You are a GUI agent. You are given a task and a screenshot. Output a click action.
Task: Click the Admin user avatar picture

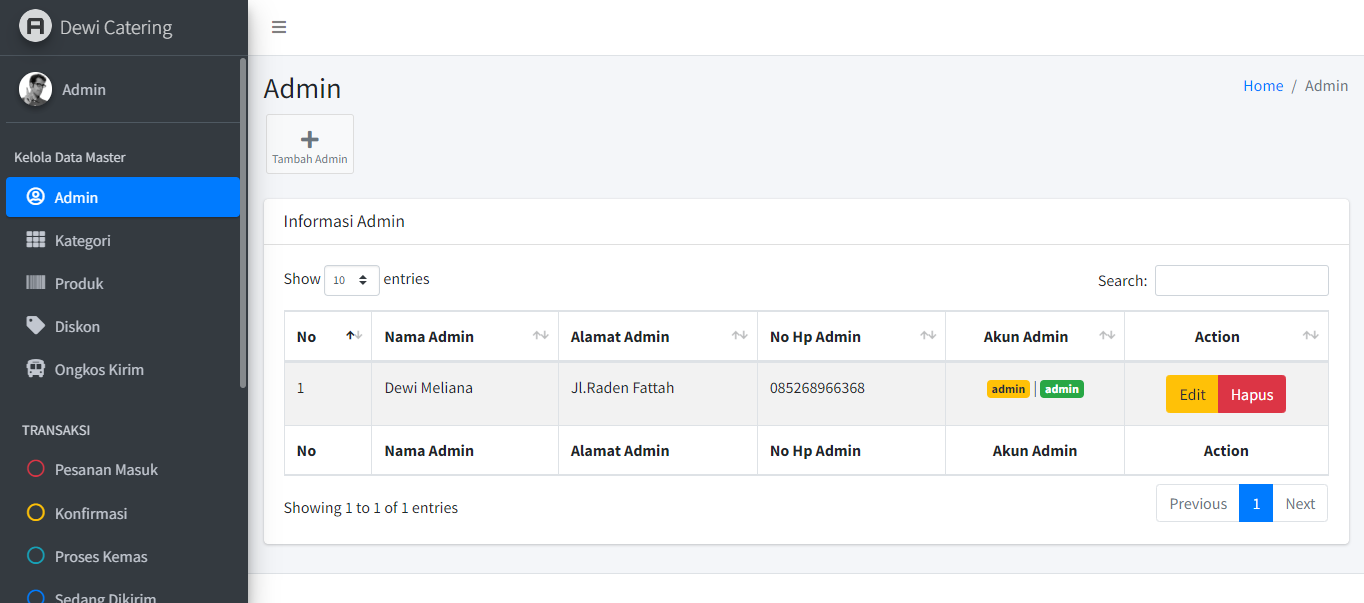tap(35, 89)
